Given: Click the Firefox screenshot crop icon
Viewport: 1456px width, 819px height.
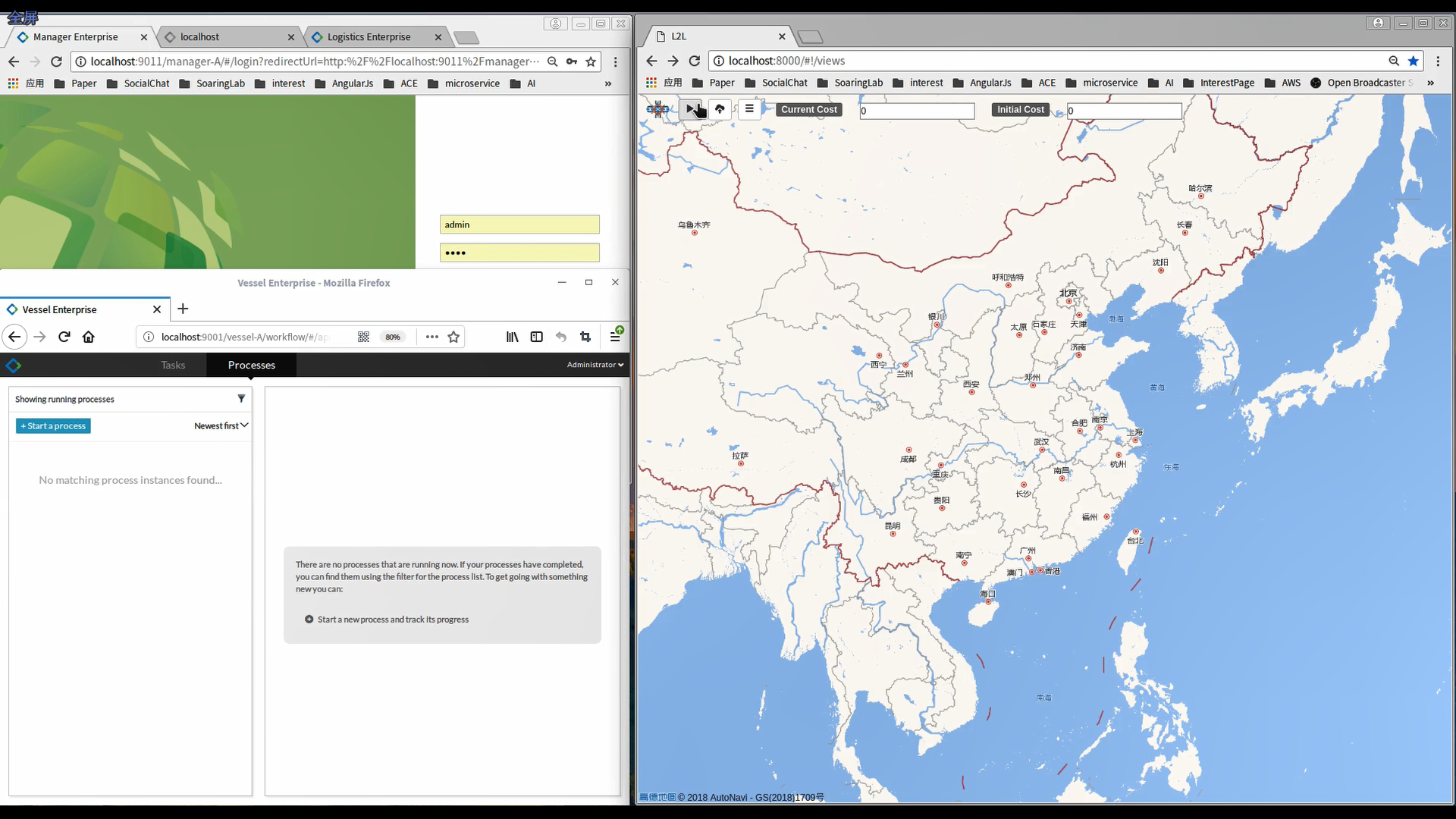Looking at the screenshot, I should 585,337.
